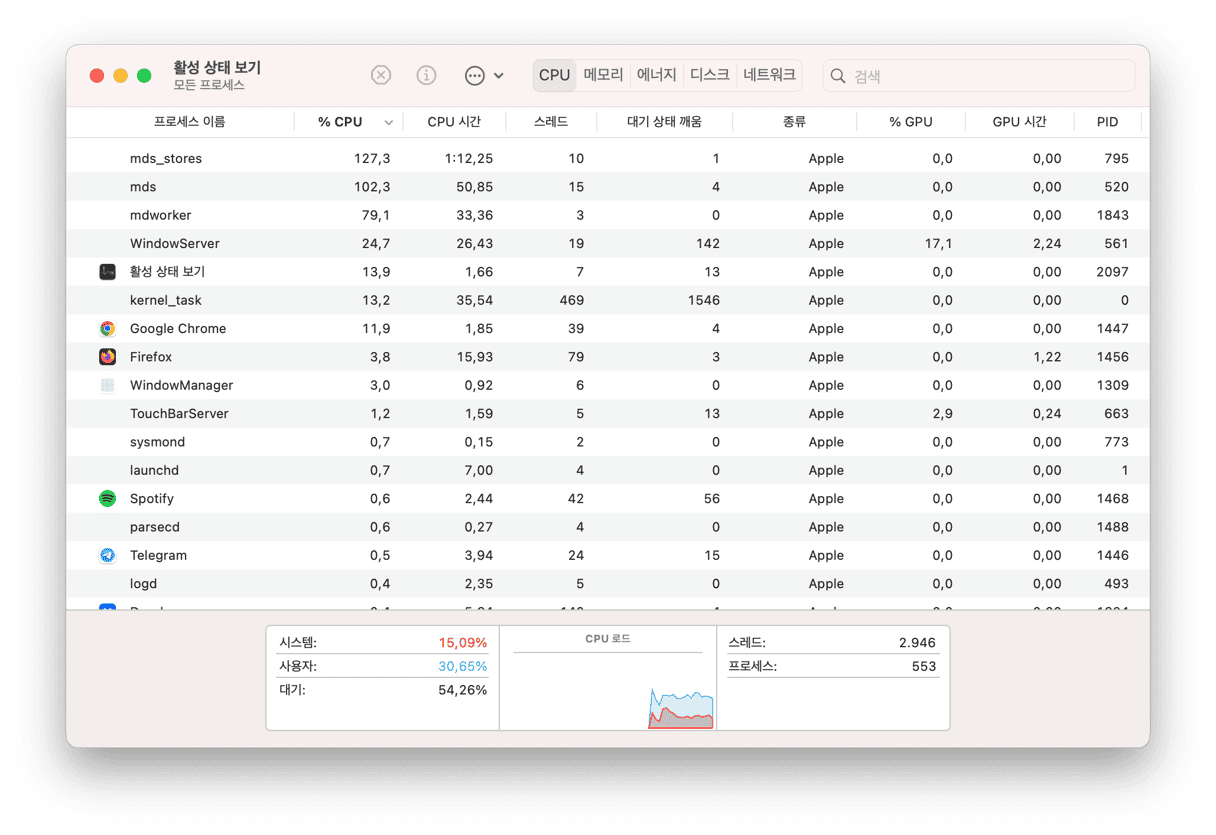Viewport: 1216px width, 835px height.
Task: Open the ellipsis more-options menu
Action: tap(484, 75)
